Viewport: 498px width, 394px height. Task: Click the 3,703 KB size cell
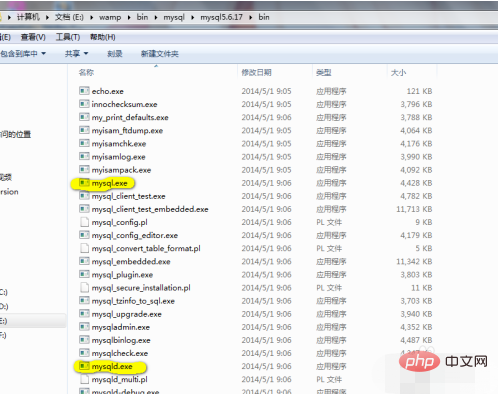tap(416, 301)
